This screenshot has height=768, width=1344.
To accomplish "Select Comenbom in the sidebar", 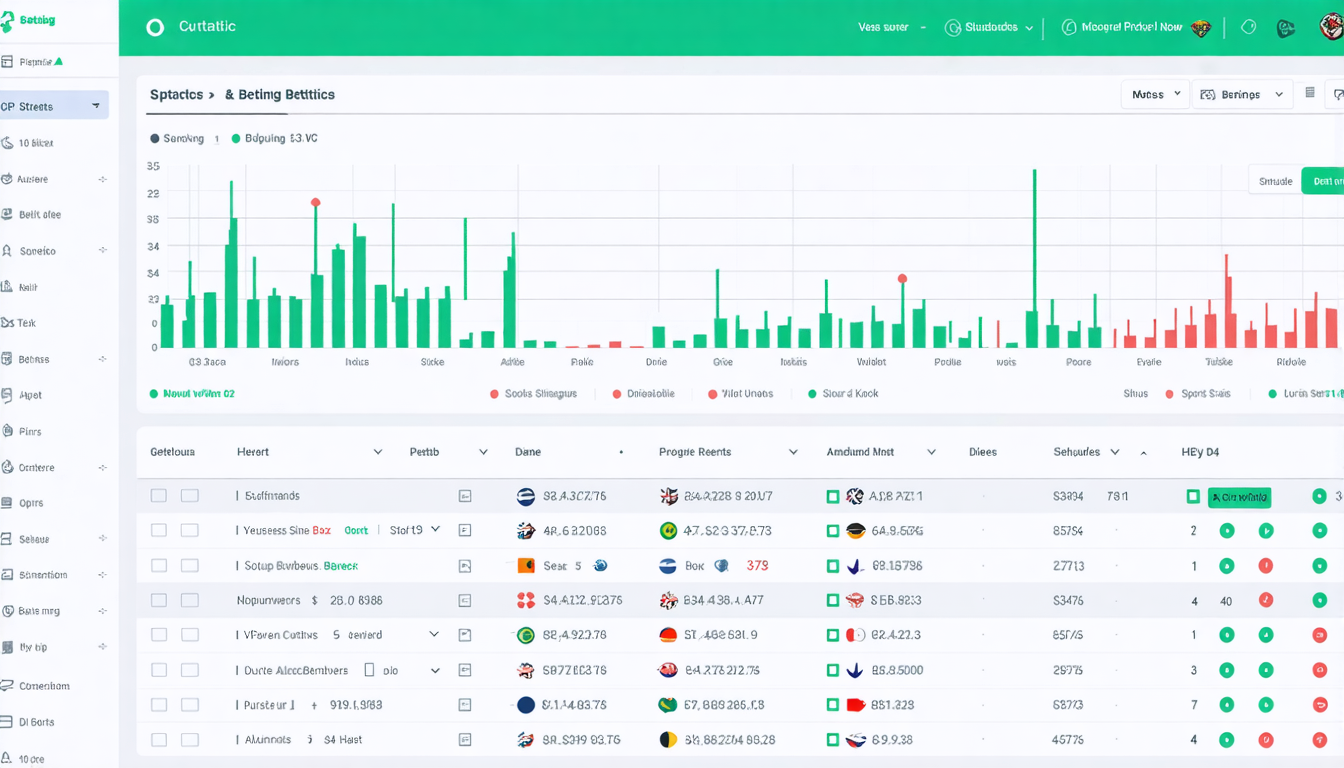I will pos(45,686).
